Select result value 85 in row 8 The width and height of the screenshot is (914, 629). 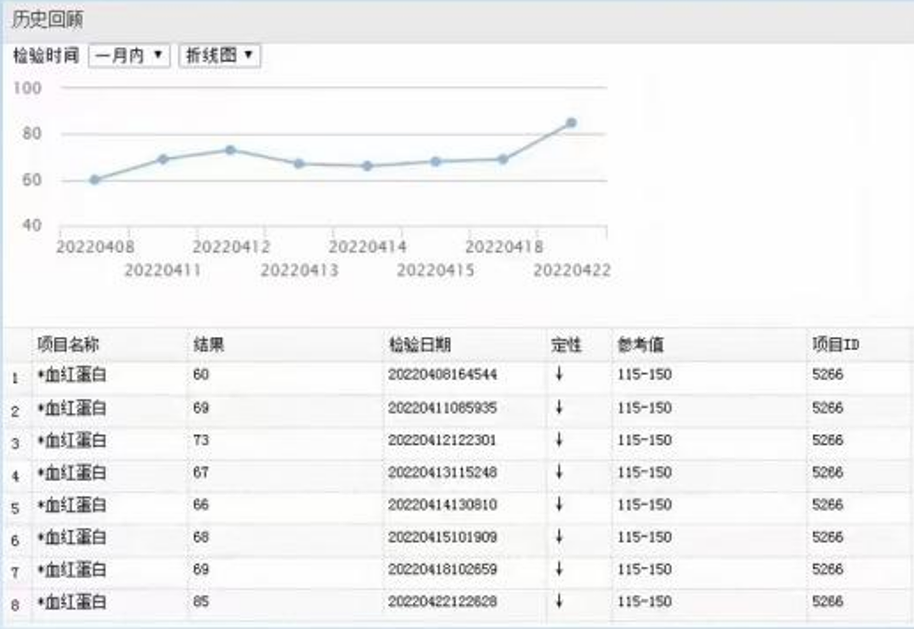pyautogui.click(x=201, y=602)
